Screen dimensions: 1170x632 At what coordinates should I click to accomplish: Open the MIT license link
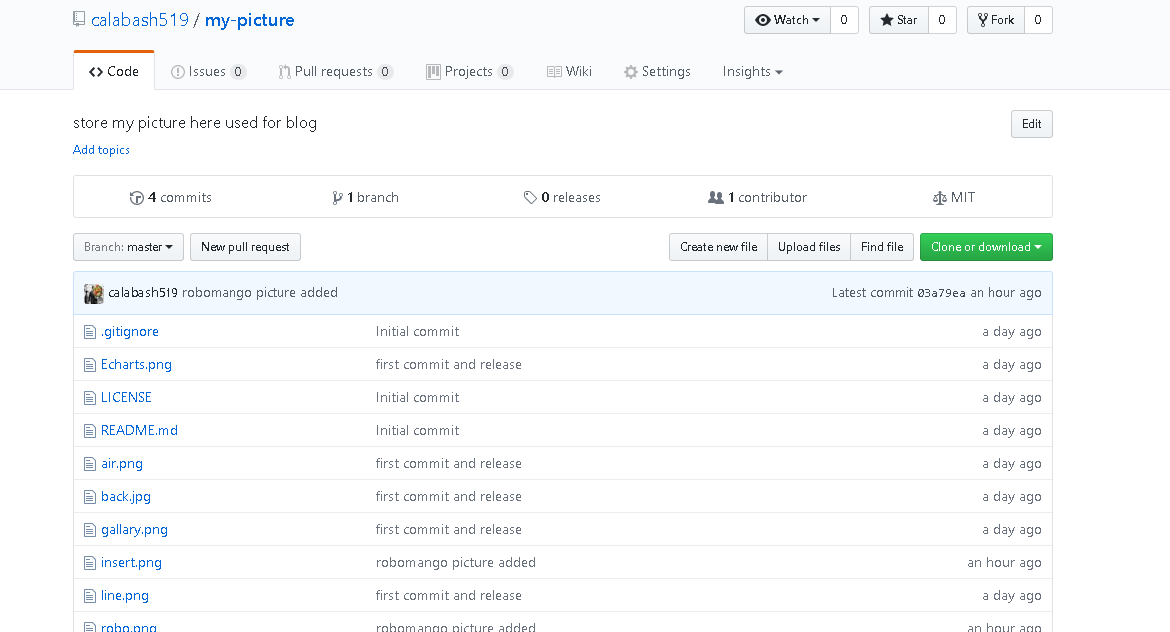(x=954, y=198)
